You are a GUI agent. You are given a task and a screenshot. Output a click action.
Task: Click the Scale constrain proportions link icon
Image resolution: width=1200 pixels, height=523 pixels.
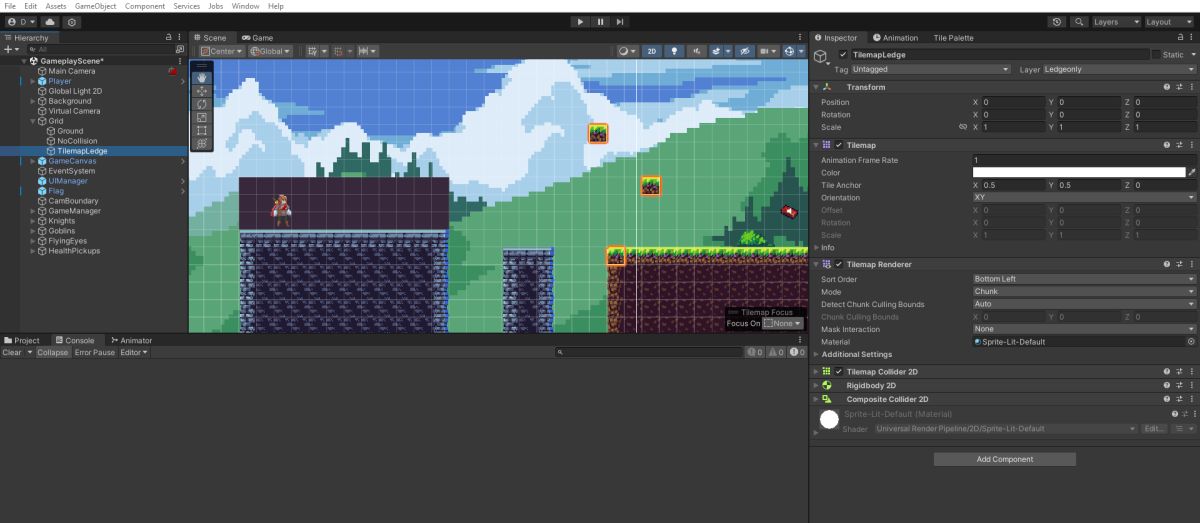[x=963, y=127]
